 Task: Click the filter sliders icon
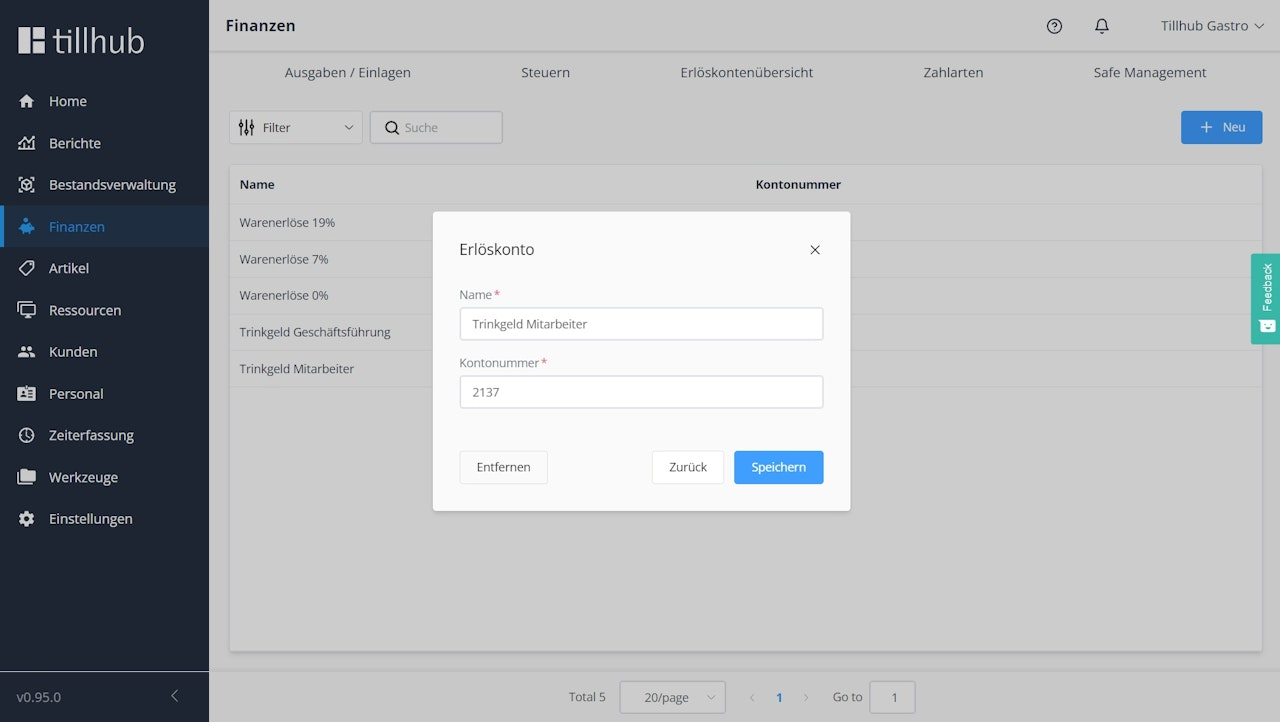pyautogui.click(x=247, y=128)
